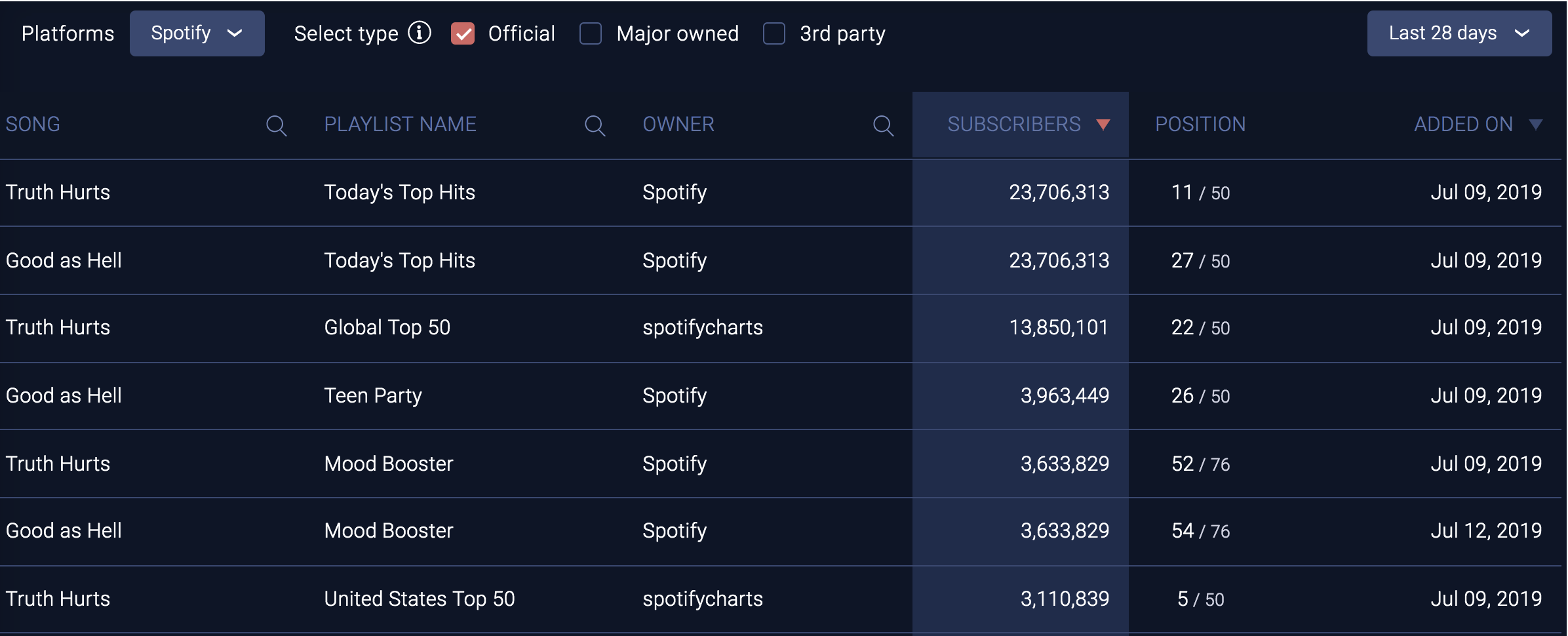Click the red sort arrow beside SUBSCRIBERS
The height and width of the screenshot is (636, 1568).
[x=1103, y=125]
